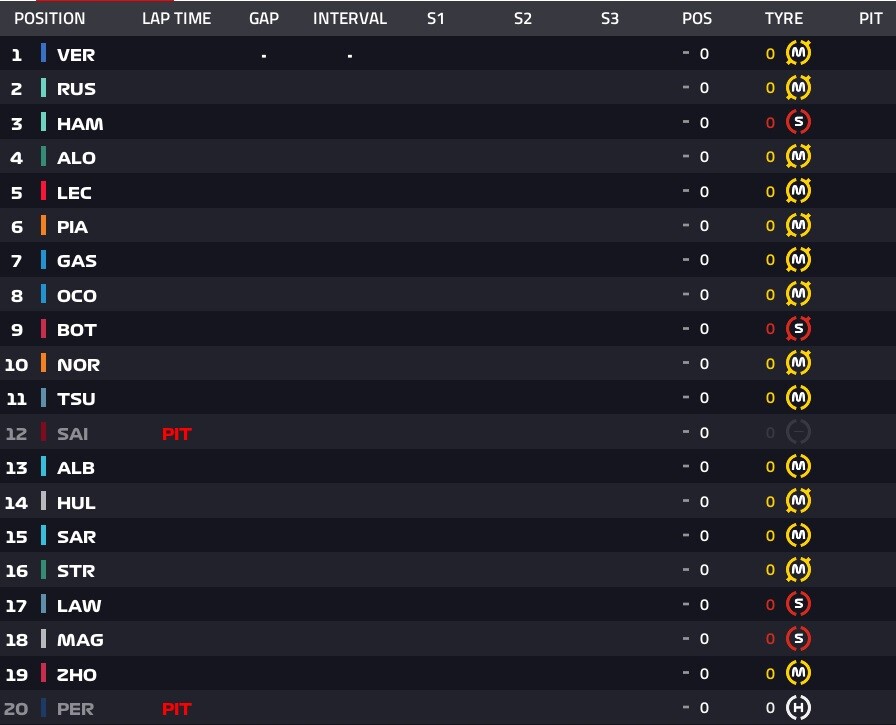Screen dimensions: 896x725
Task: Click LAW's soft tyre icon
Action: tap(798, 604)
